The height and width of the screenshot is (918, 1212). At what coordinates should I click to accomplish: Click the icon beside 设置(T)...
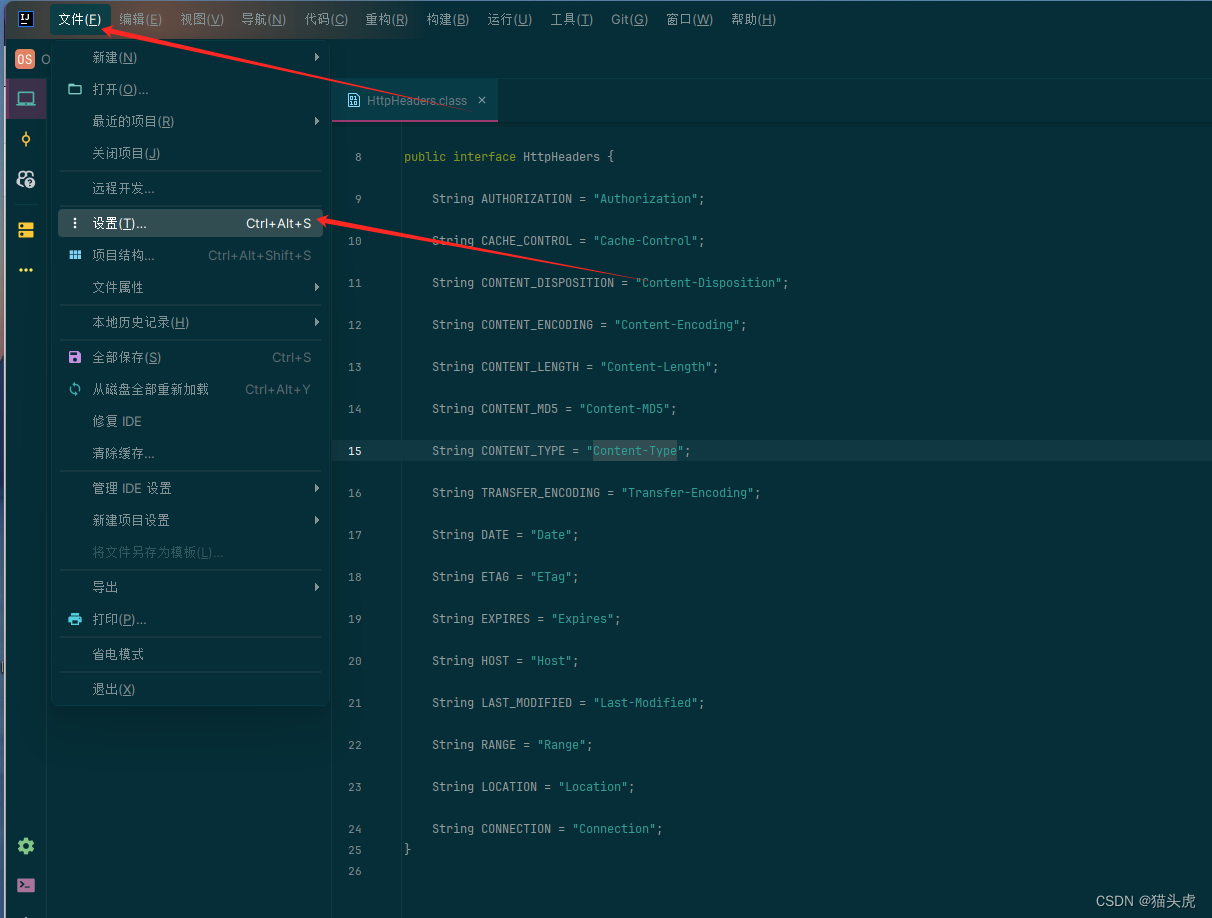75,223
